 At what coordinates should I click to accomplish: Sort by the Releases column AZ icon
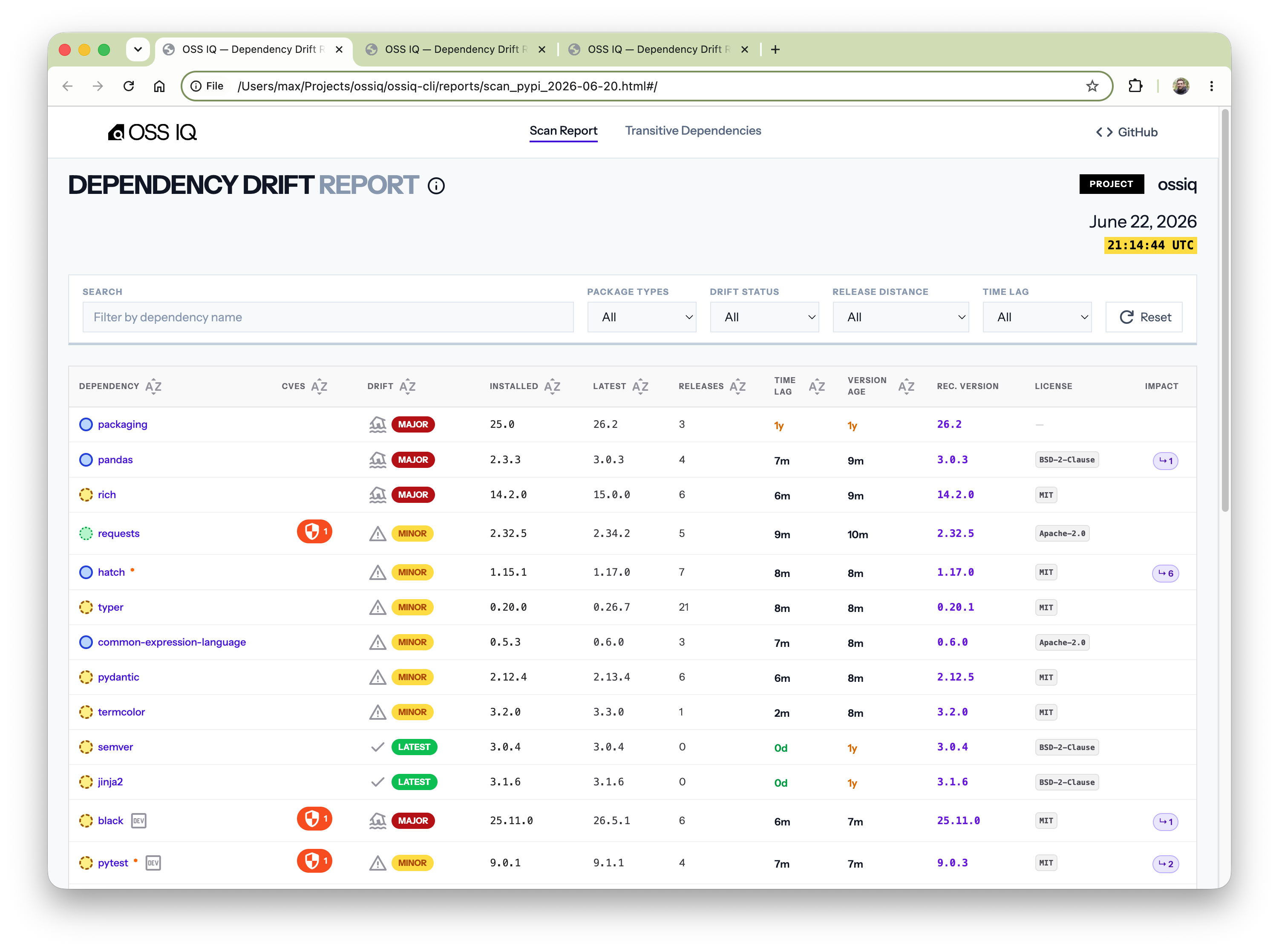click(x=737, y=386)
